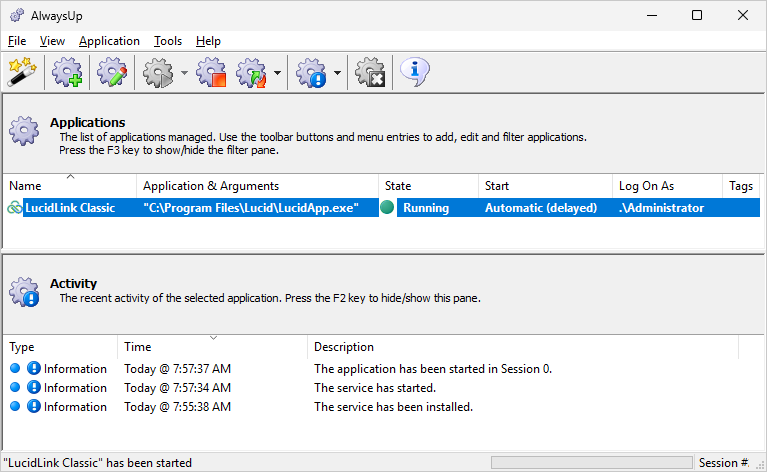Click the LucidLink Classic cloud icon
Viewport: 767px width, 472px height.
point(14,208)
